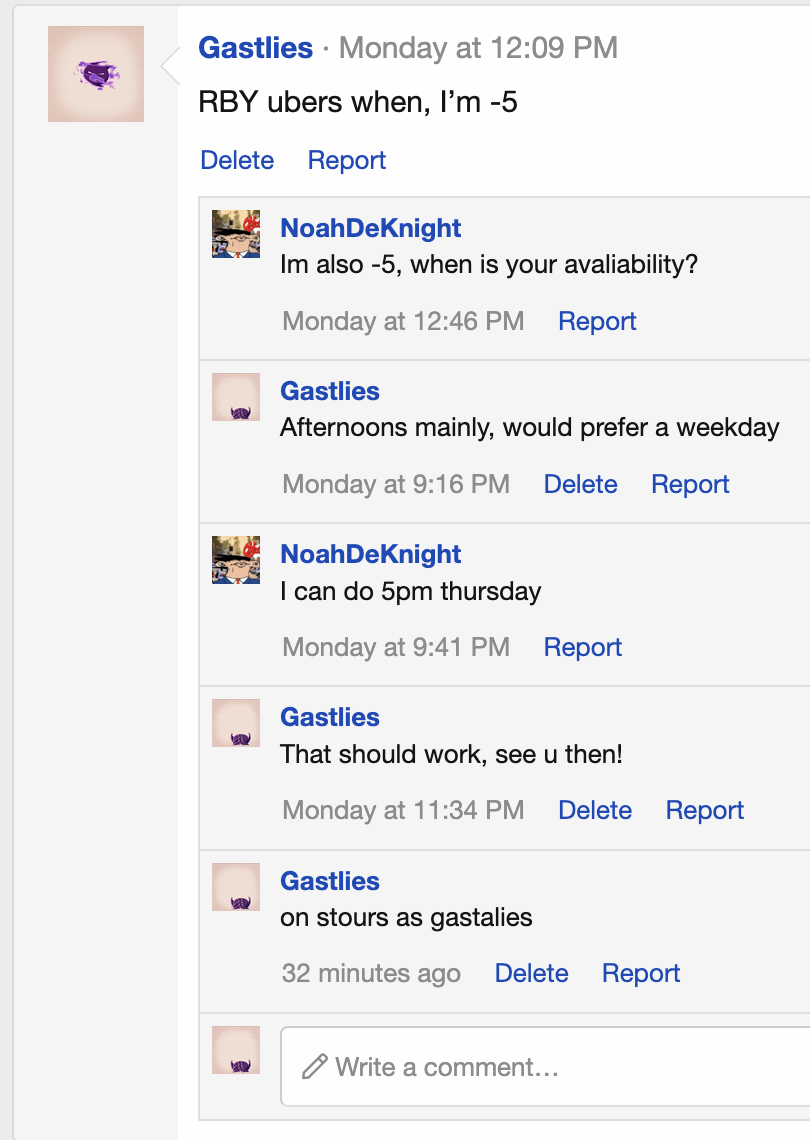This screenshot has width=810, height=1140.
Task: Delete the comment posted 32 minutes ago
Action: tap(532, 972)
